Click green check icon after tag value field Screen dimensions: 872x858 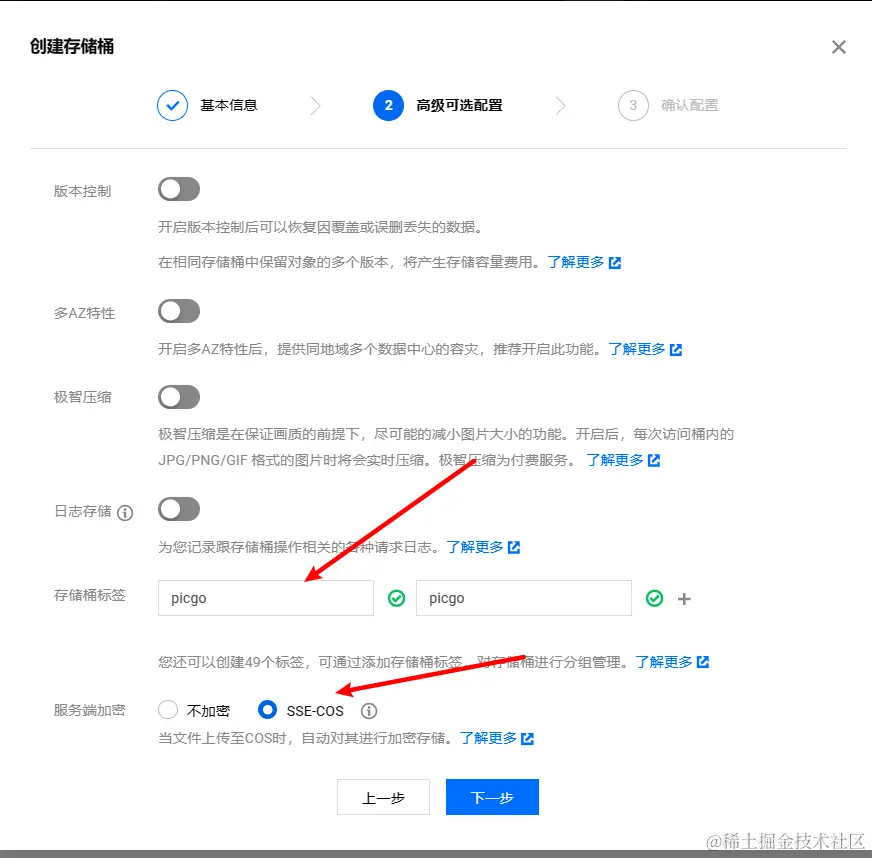[x=655, y=598]
